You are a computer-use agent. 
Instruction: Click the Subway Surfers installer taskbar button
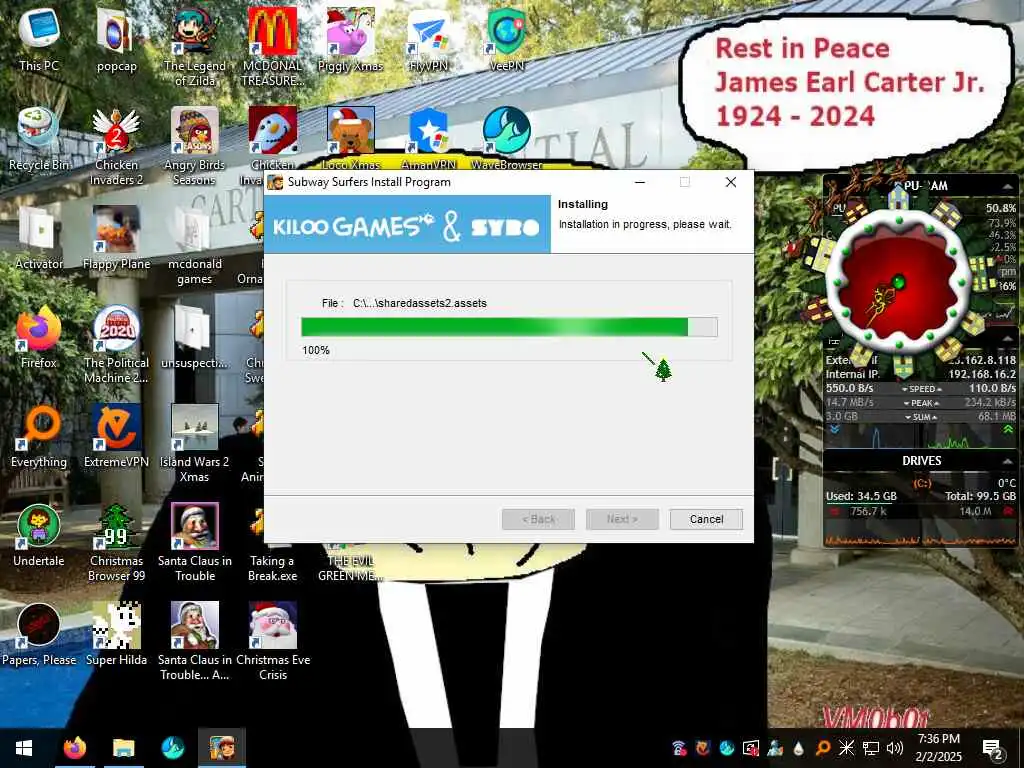[x=222, y=748]
